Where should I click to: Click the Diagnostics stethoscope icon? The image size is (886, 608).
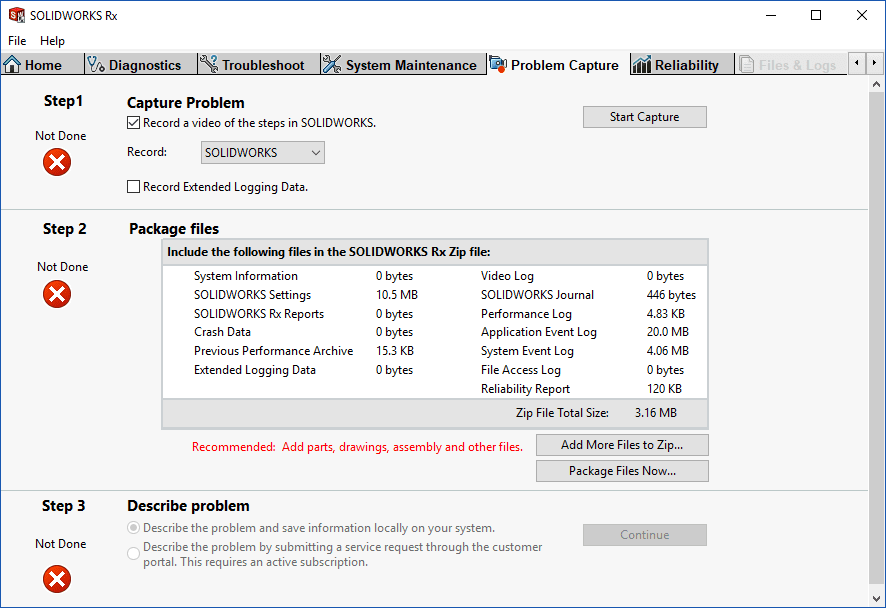tap(95, 64)
